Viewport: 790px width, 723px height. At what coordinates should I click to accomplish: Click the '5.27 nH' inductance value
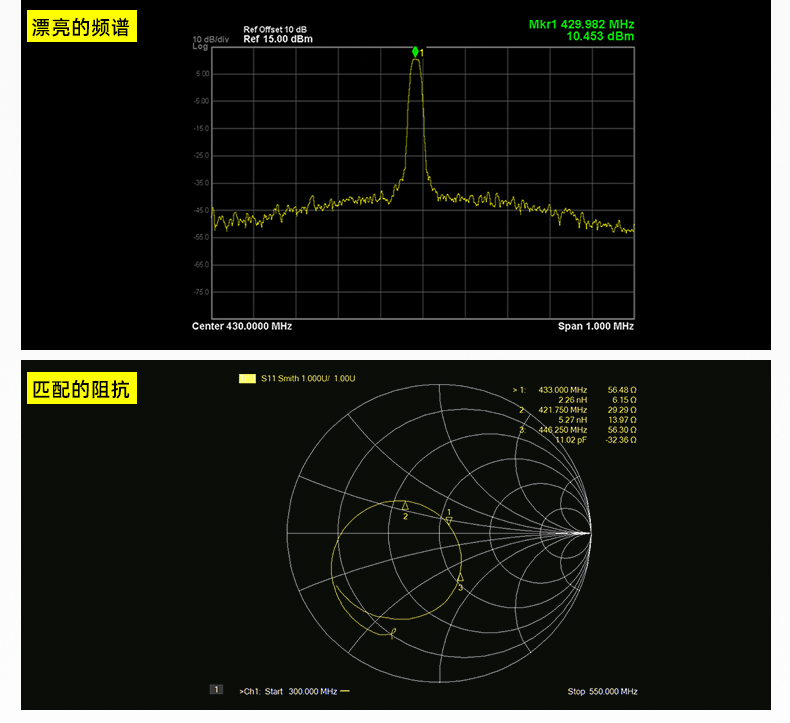pyautogui.click(x=572, y=420)
